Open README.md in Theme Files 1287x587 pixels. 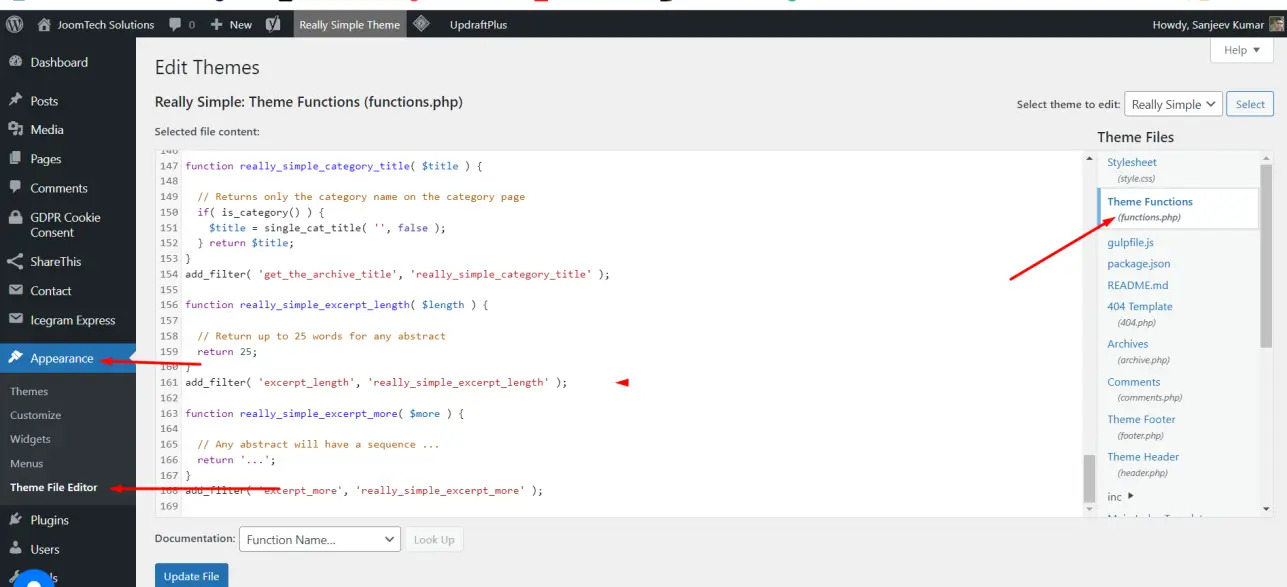[x=1137, y=285]
